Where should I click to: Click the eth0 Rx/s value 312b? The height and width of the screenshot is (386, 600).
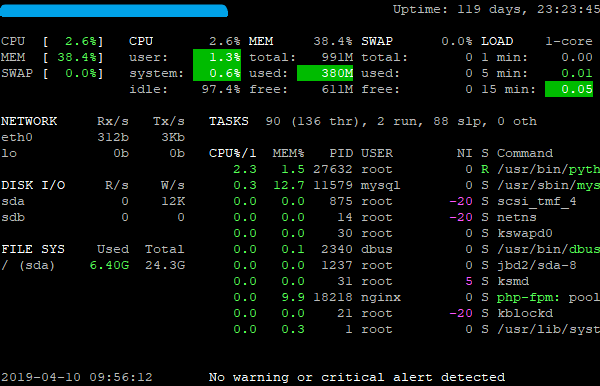113,137
